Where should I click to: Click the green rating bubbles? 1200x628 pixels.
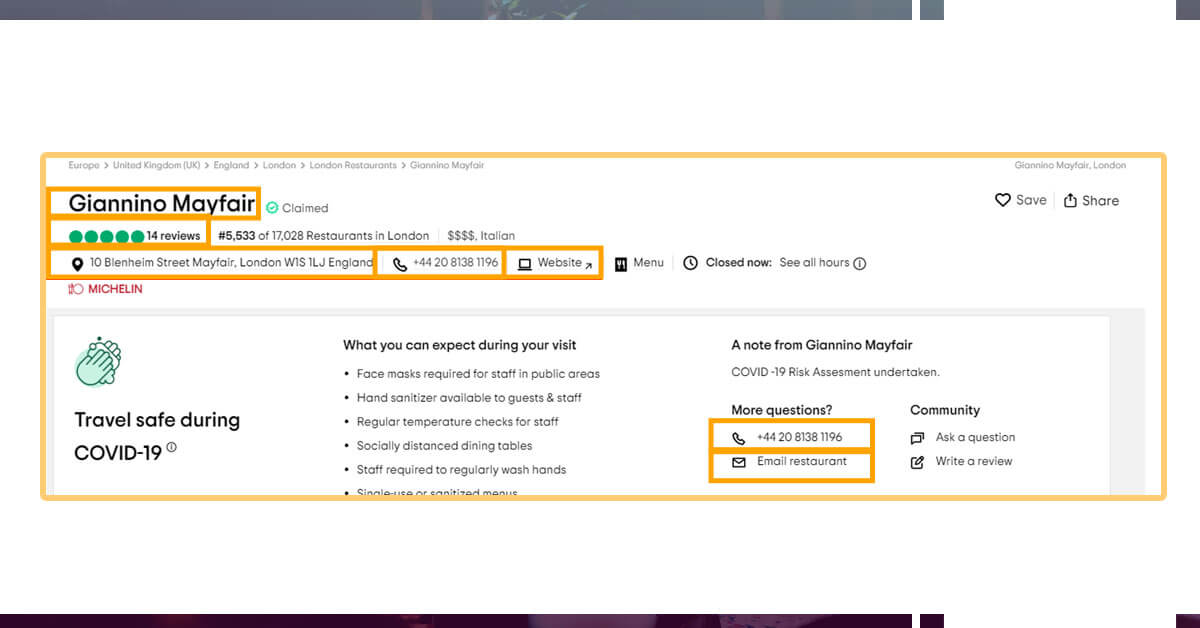point(106,236)
